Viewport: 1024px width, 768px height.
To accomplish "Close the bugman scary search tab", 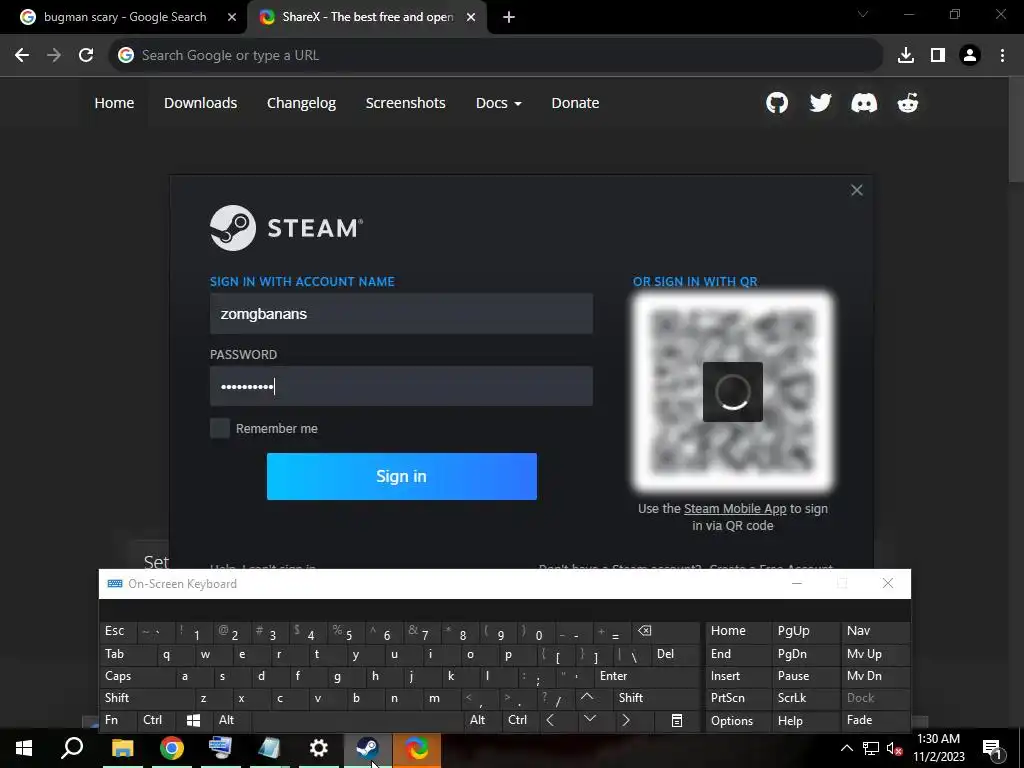I will pyautogui.click(x=232, y=18).
